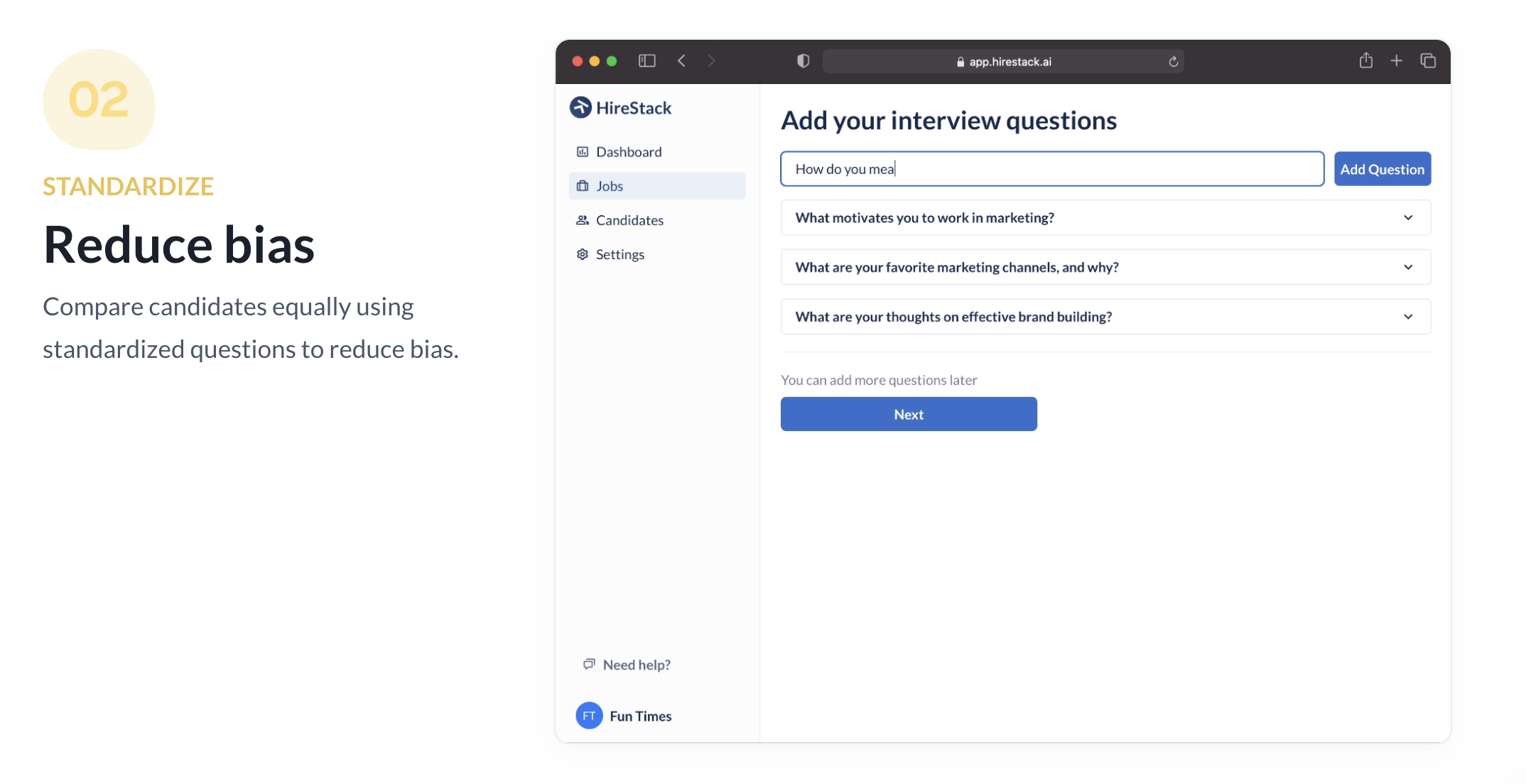
Task: Expand 'What motivates you' question chevron
Action: (x=1408, y=218)
